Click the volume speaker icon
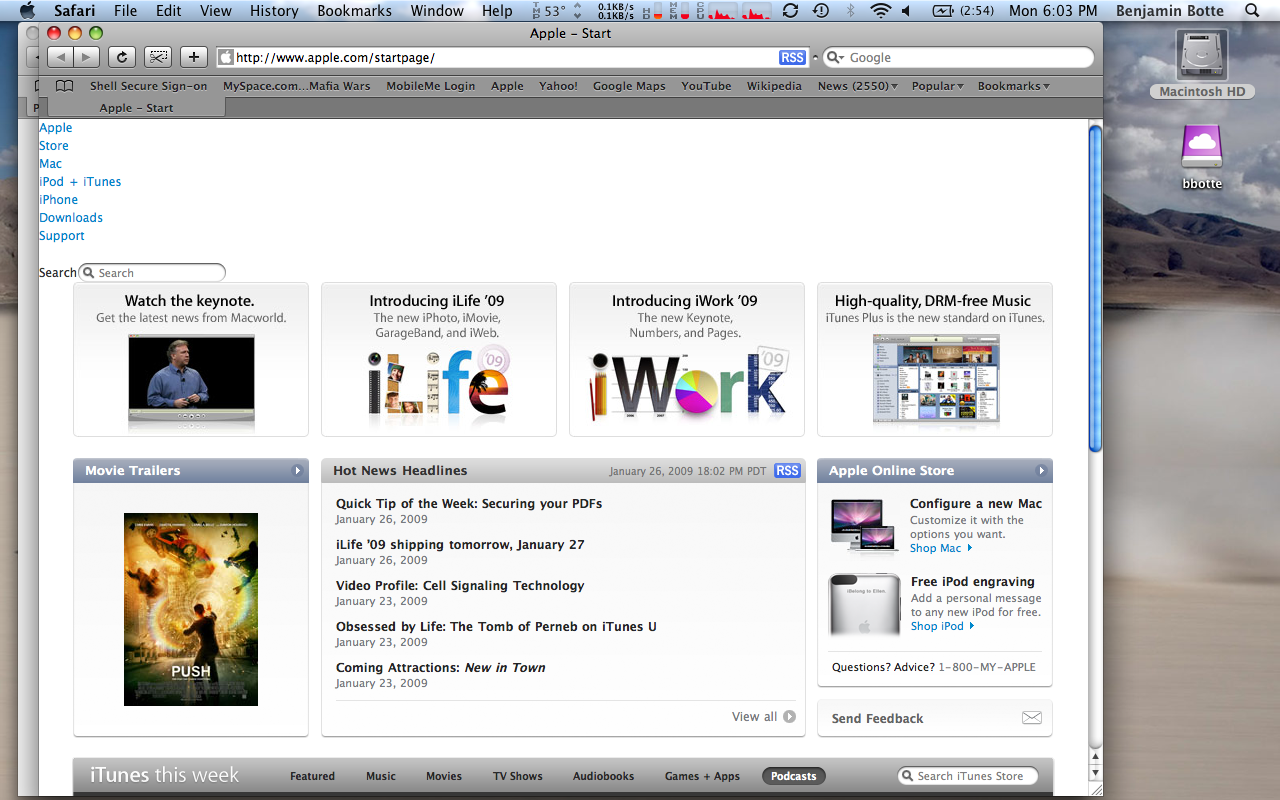The height and width of the screenshot is (800, 1280). pyautogui.click(x=906, y=11)
